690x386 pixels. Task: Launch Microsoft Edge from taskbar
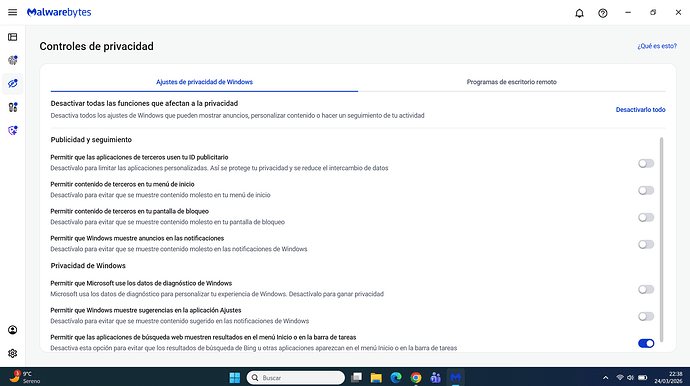point(396,377)
